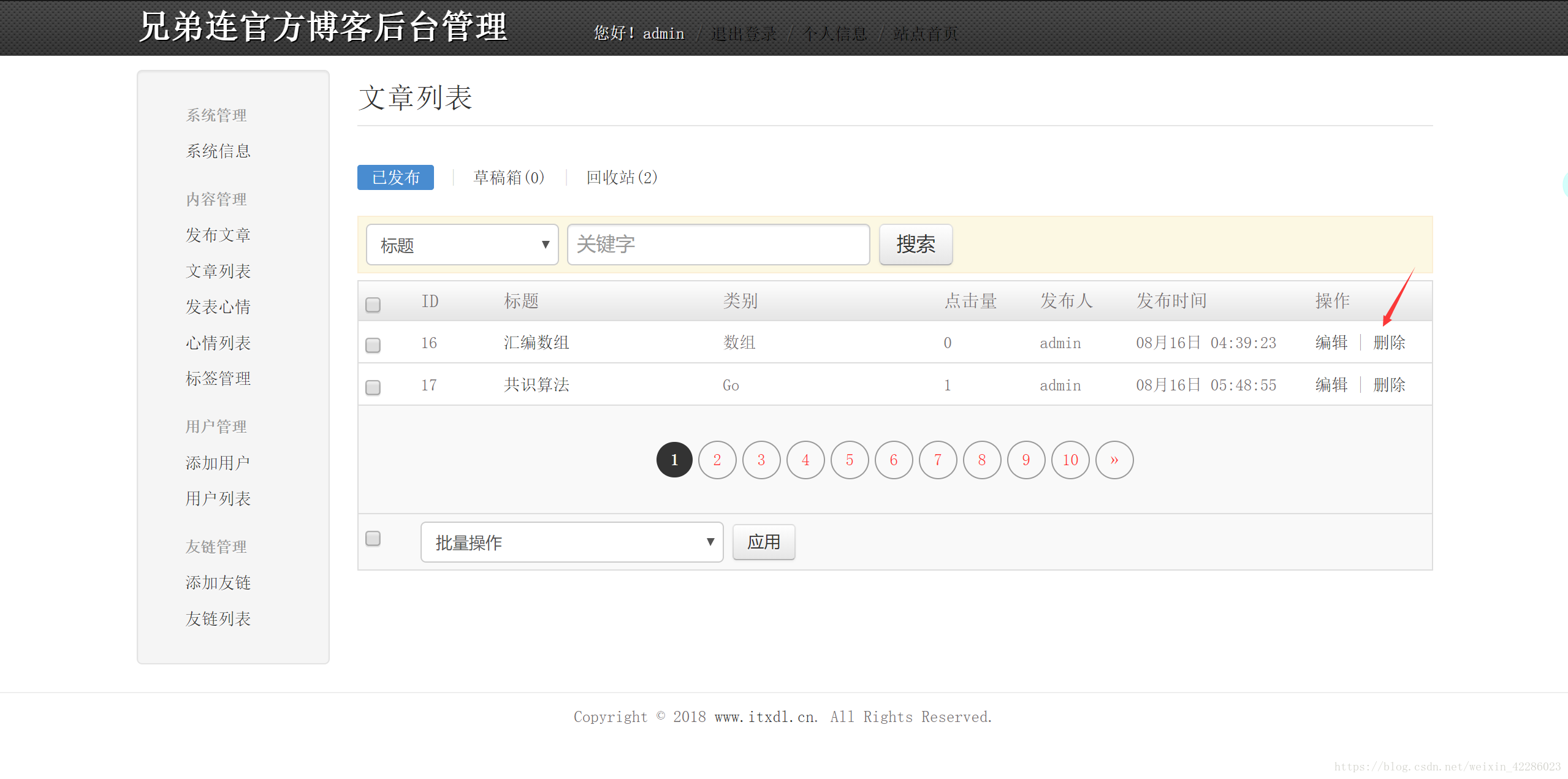Click the 发布时间 column header
Image resolution: width=1568 pixels, height=779 pixels.
[x=1171, y=301]
